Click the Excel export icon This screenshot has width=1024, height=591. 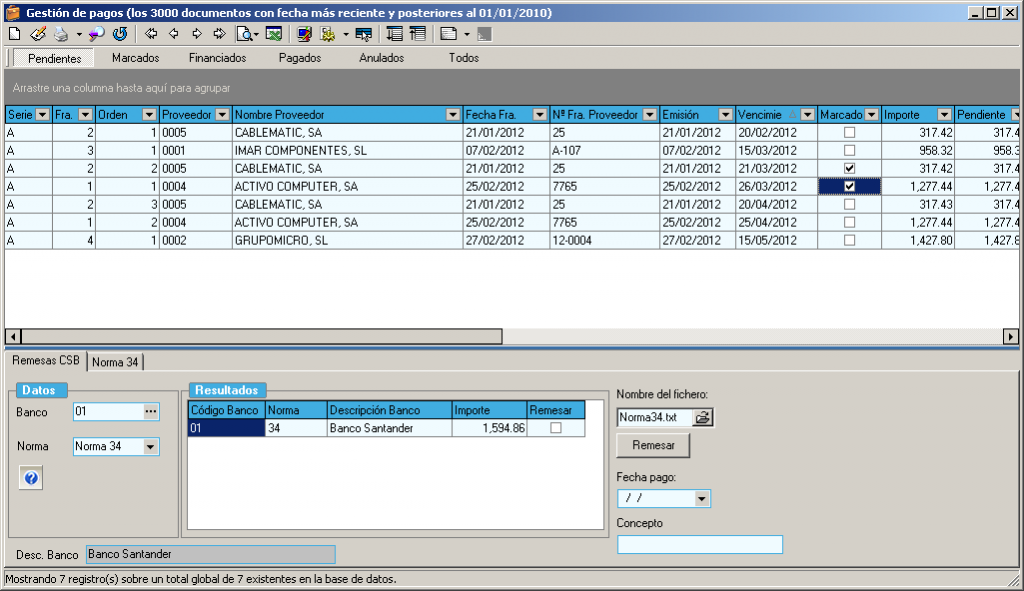pyautogui.click(x=273, y=34)
